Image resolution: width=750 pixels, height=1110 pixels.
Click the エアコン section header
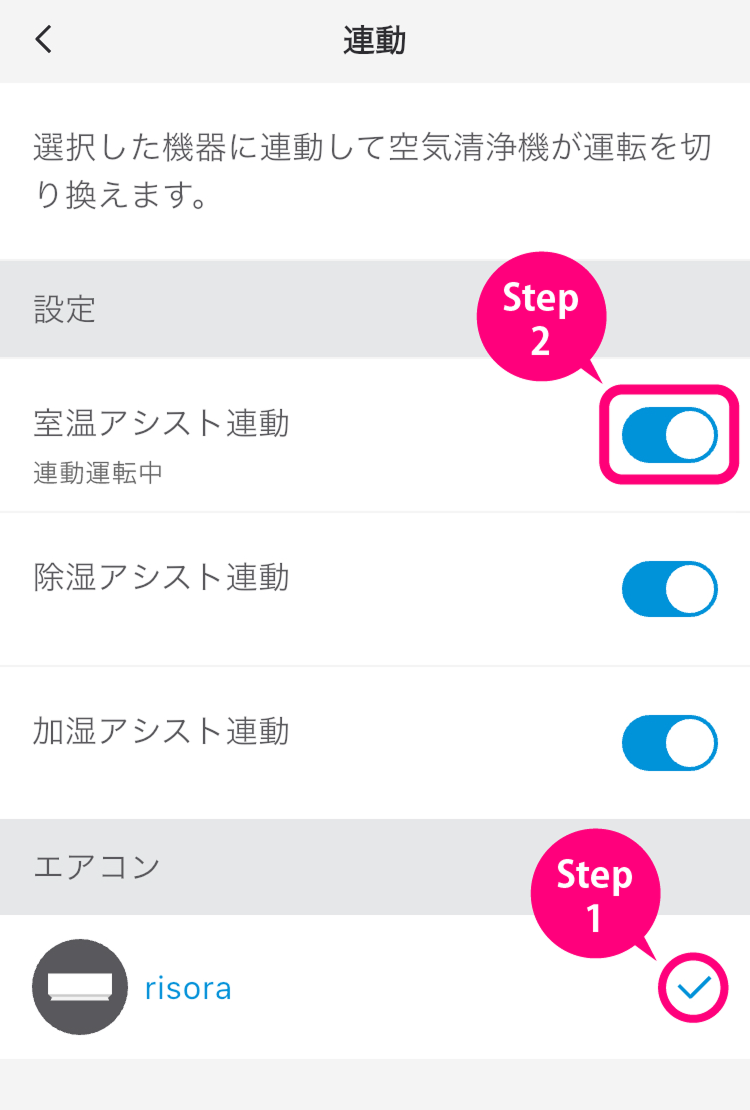pyautogui.click(x=96, y=866)
